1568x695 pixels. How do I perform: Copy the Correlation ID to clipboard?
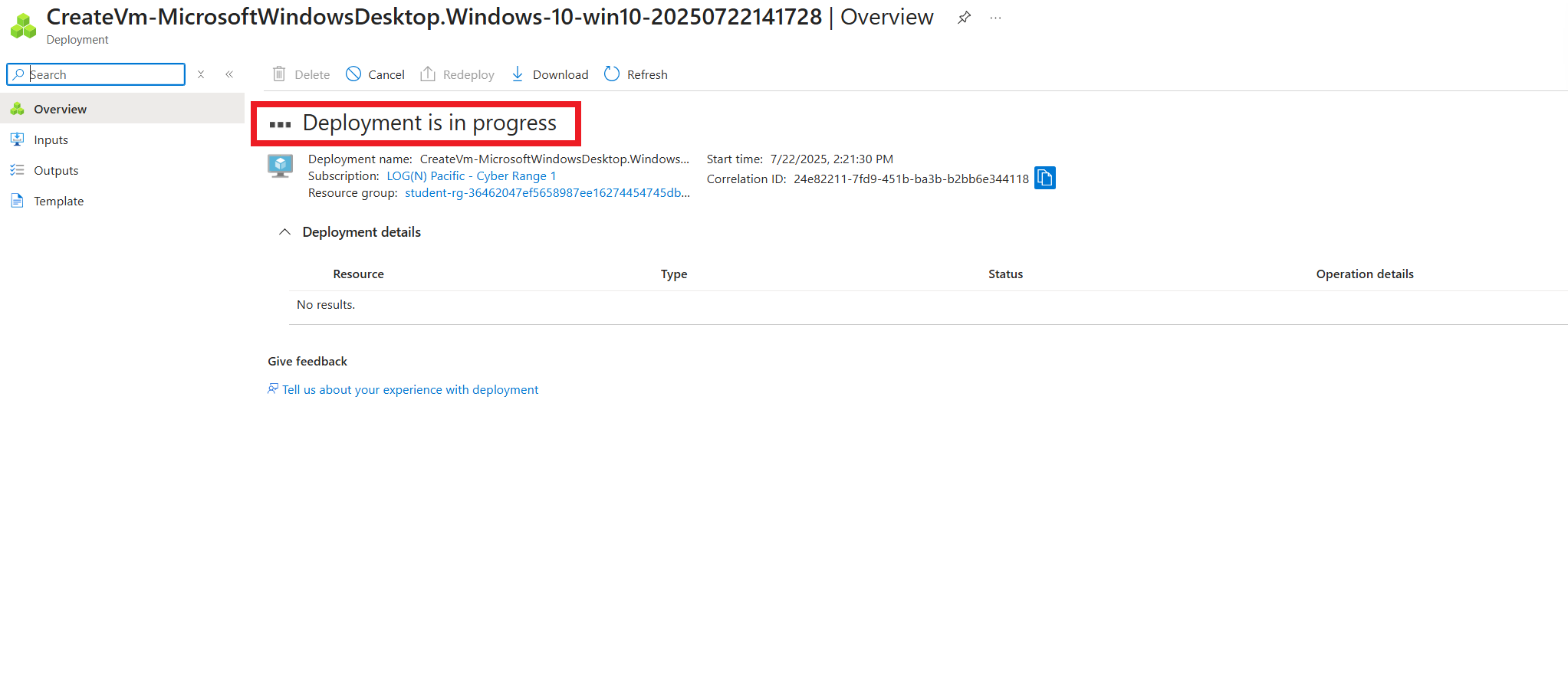(1044, 178)
